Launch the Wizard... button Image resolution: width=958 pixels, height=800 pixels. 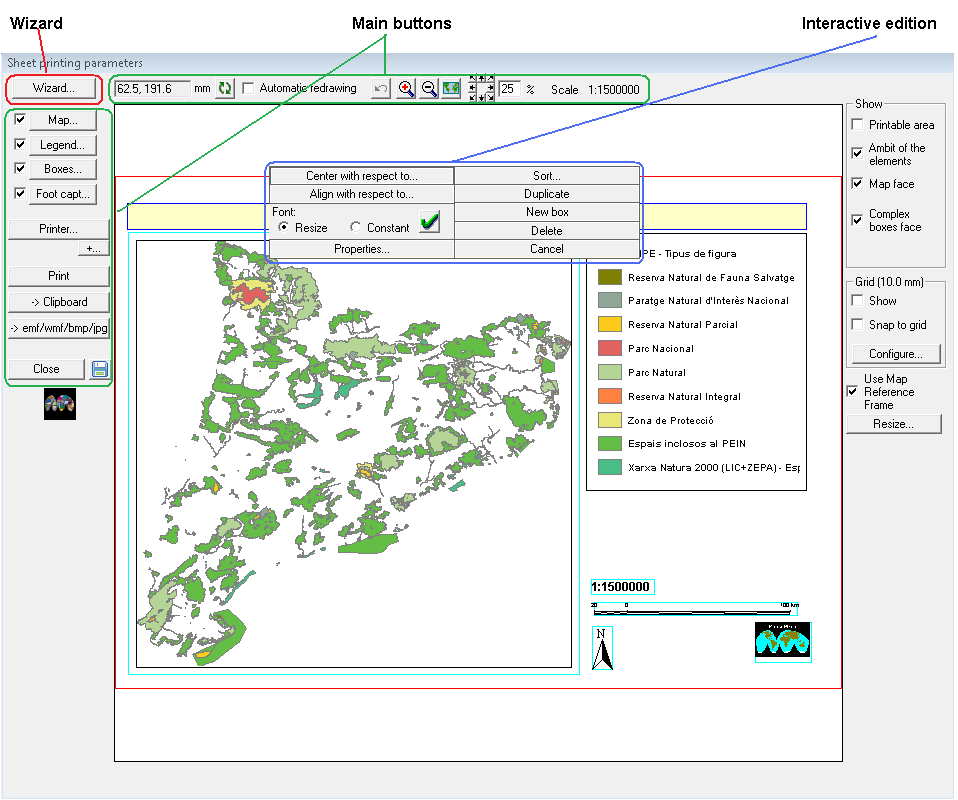tap(53, 88)
